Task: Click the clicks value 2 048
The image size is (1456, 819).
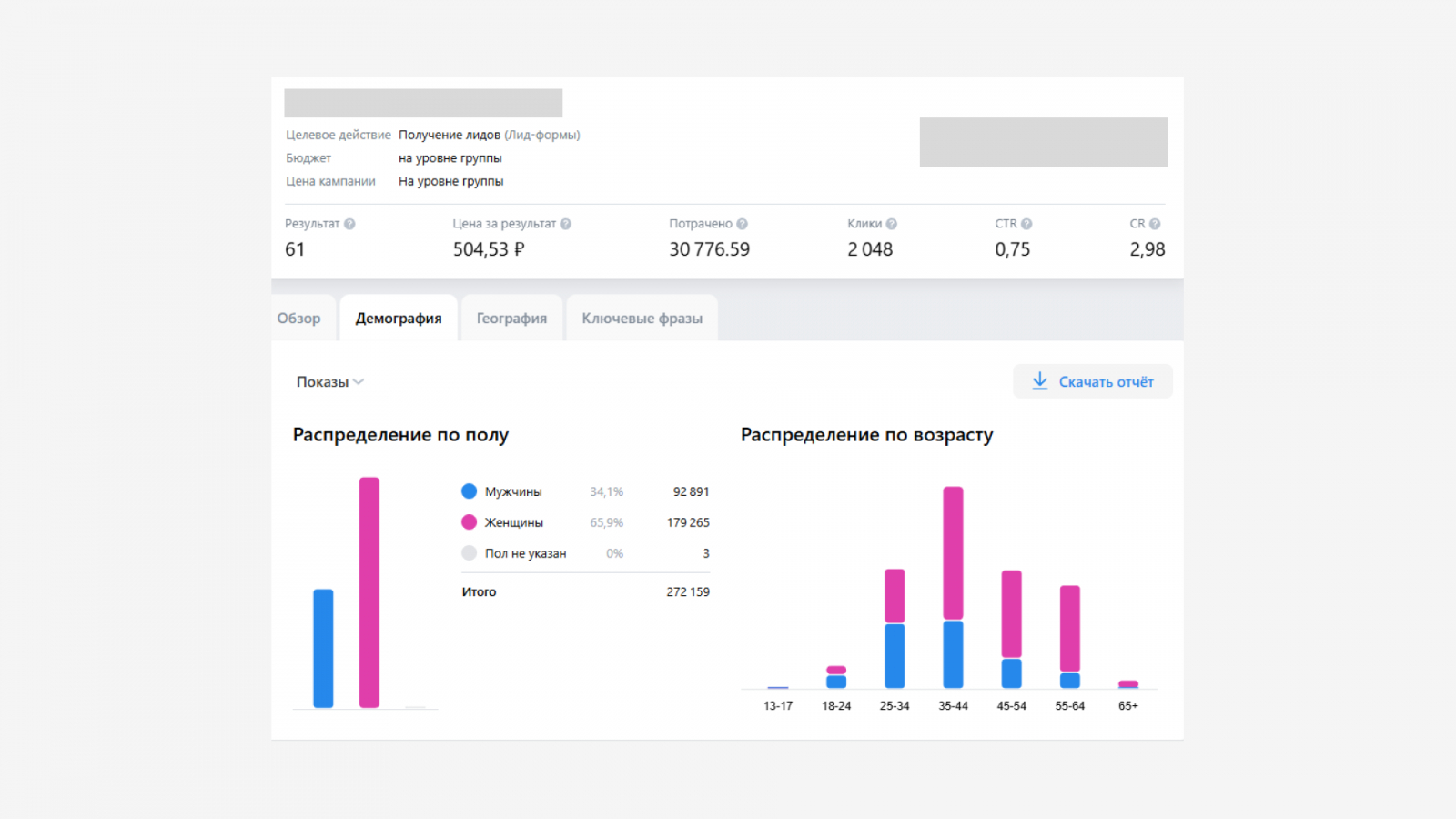Action: 870,249
